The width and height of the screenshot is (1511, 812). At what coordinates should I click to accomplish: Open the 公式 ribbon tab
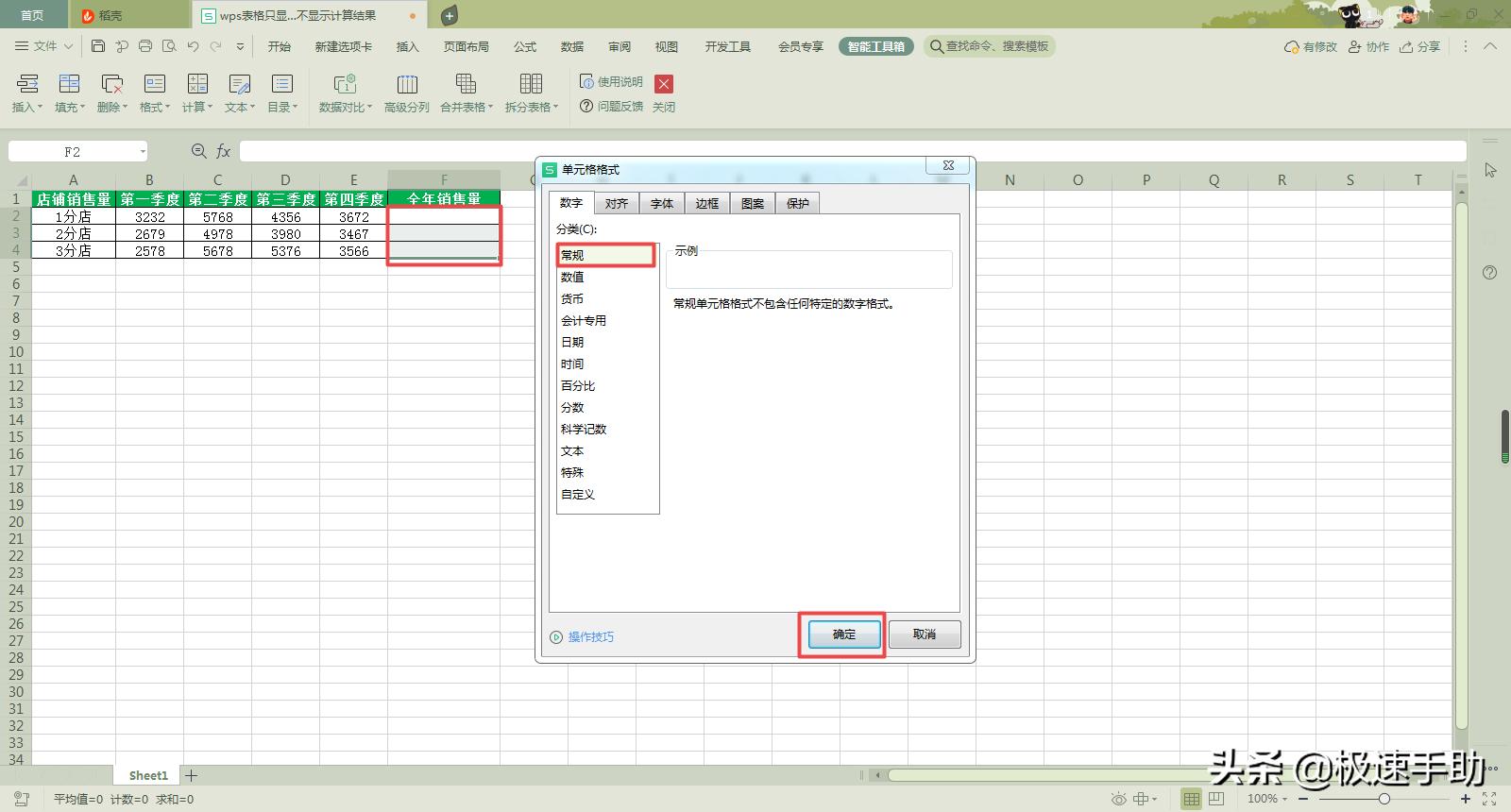(525, 46)
